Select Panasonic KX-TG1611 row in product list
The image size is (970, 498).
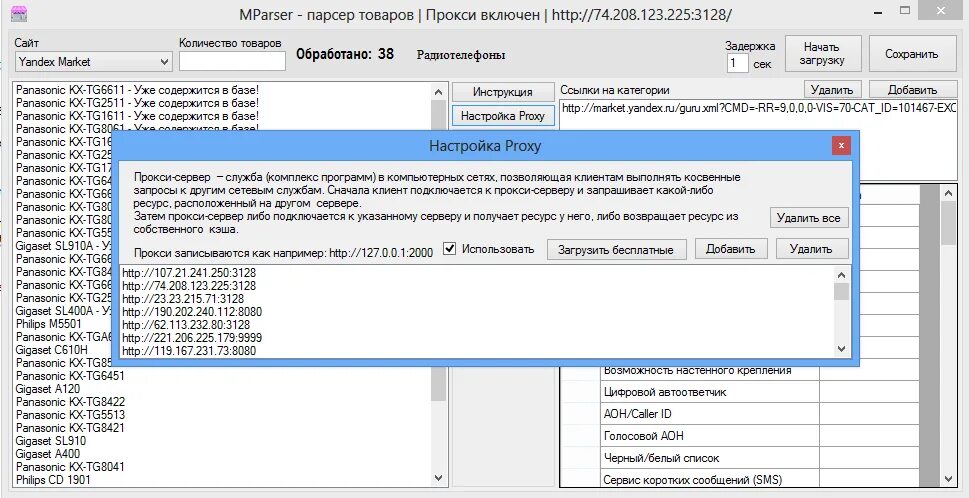[137, 116]
